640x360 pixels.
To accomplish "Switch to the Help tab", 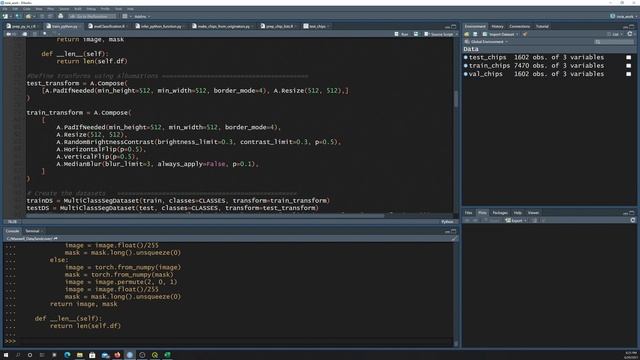I will 518,213.
